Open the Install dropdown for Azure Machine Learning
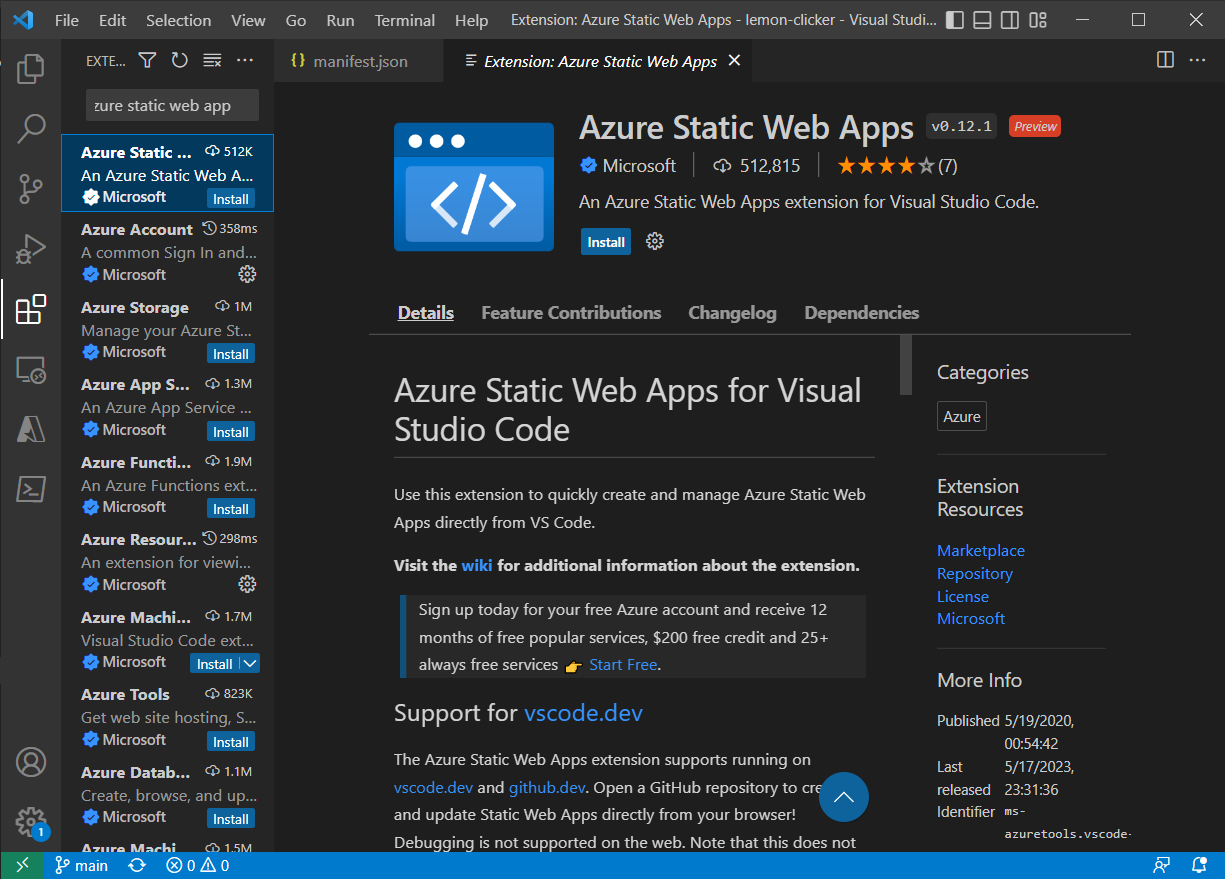This screenshot has width=1225, height=879. (x=250, y=664)
